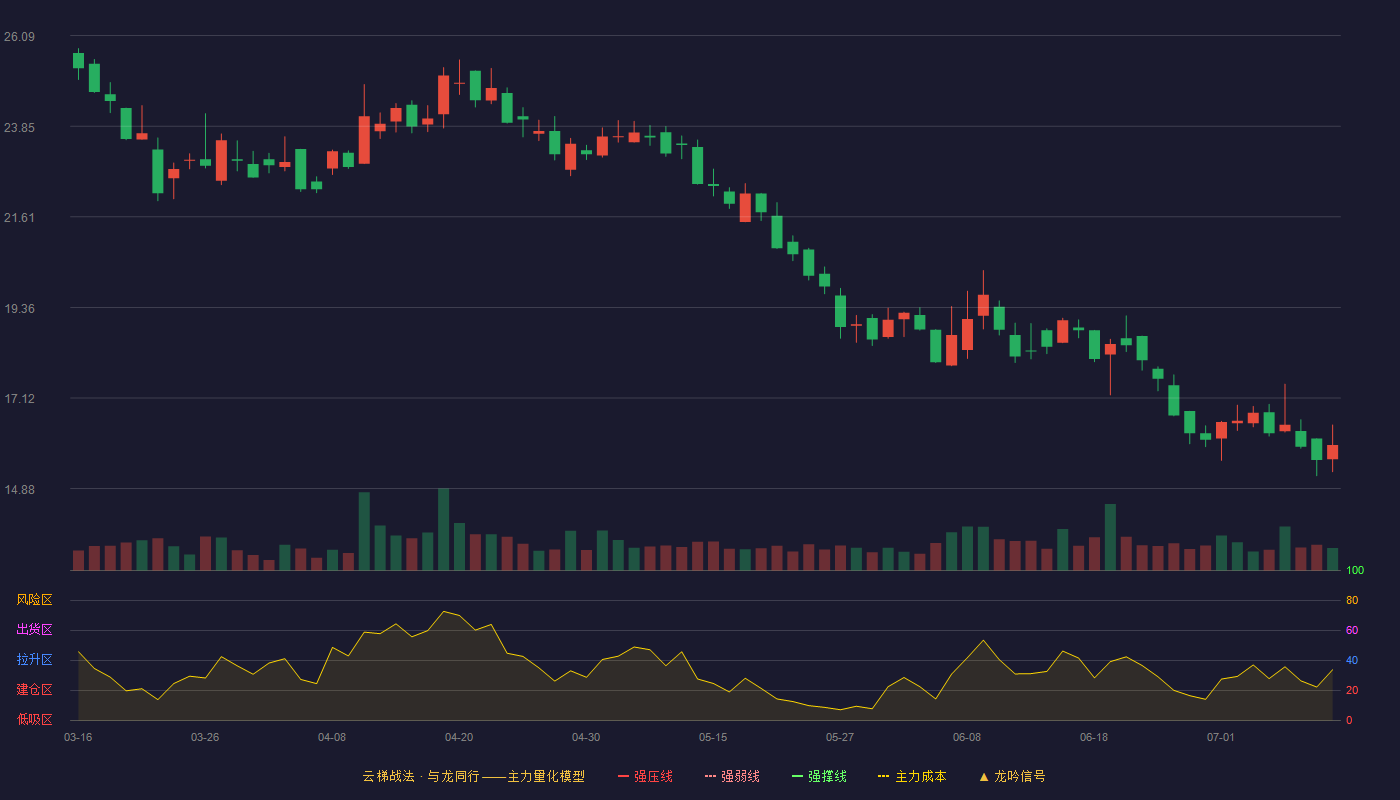Screen dimensions: 1400x800
Task: Toggle the 龙吟信号 legend series
Action: pyautogui.click(x=1012, y=776)
